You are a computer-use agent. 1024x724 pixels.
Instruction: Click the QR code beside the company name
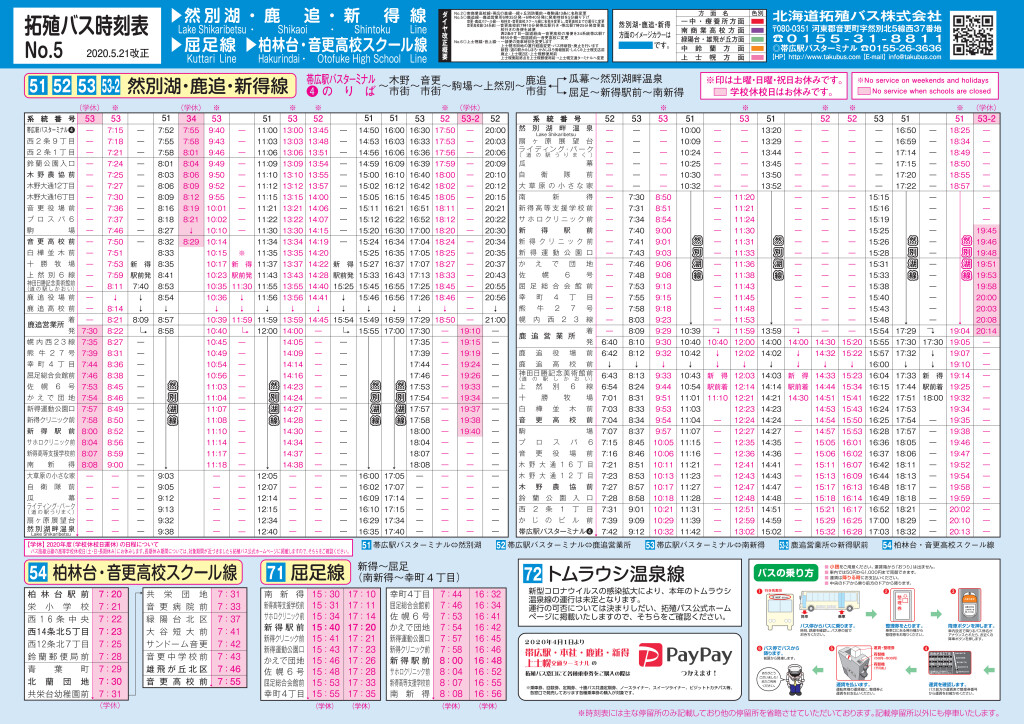(x=973, y=35)
